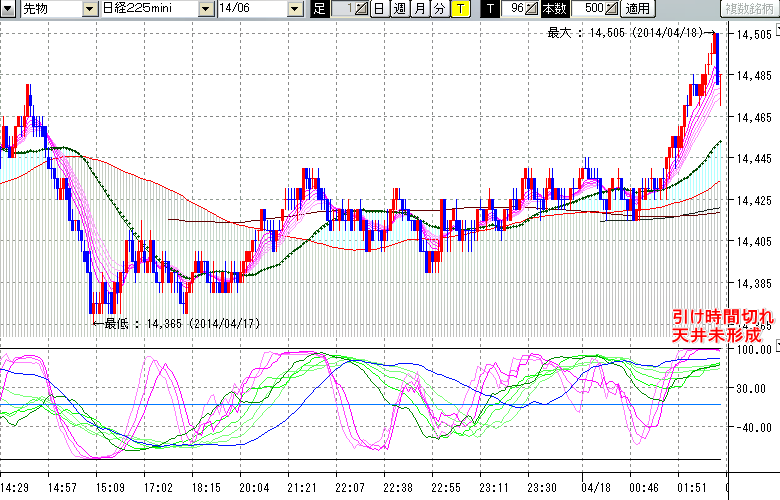Click the 複数銘柄 button

(750, 9)
